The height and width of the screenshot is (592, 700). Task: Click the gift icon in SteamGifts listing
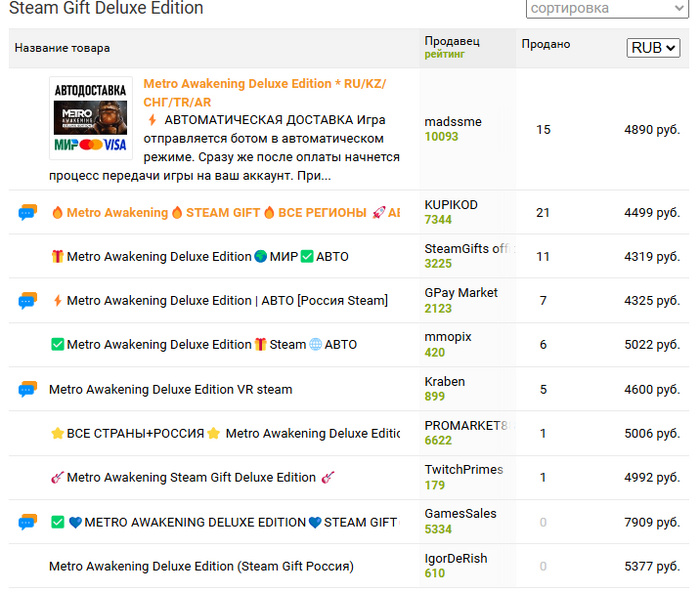coord(58,257)
